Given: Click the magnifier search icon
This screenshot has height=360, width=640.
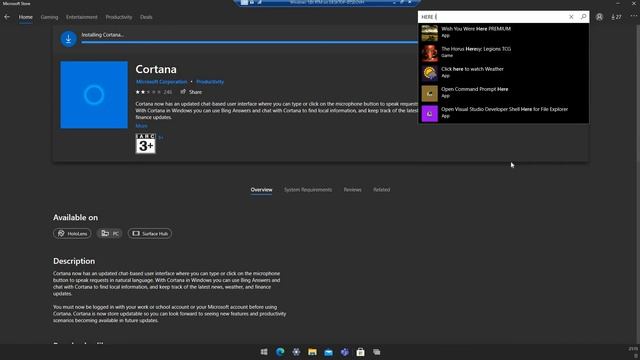Looking at the screenshot, I should (583, 17).
